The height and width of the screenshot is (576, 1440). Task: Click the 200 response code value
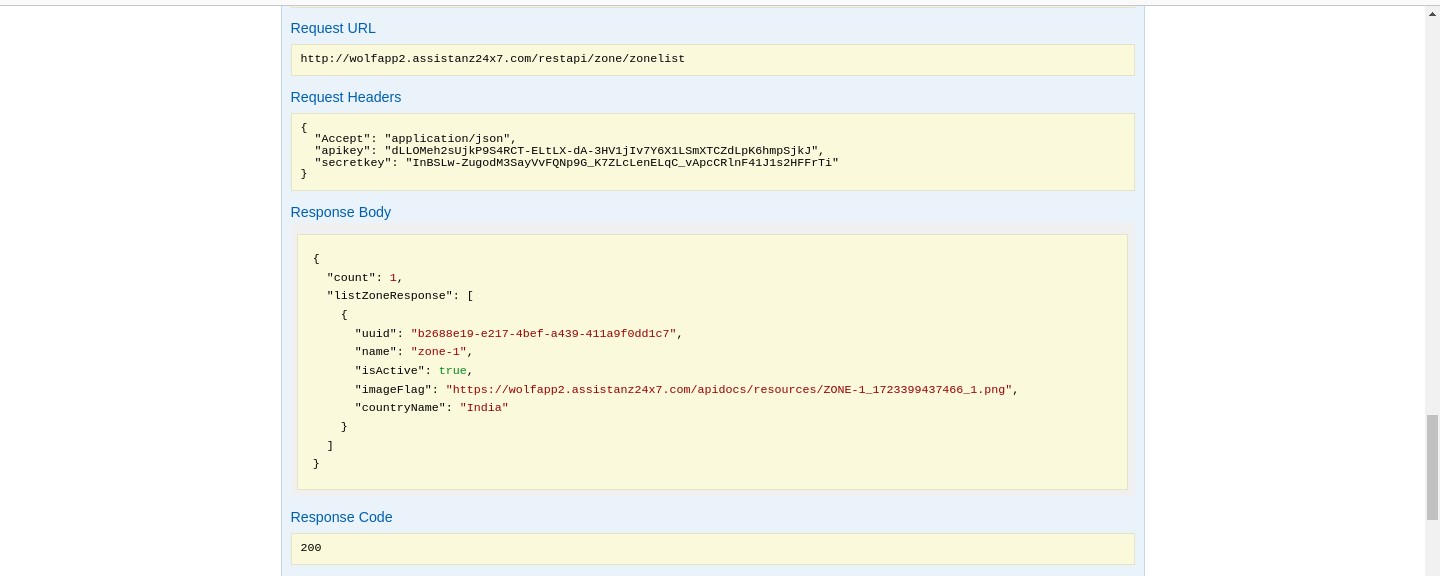point(311,548)
